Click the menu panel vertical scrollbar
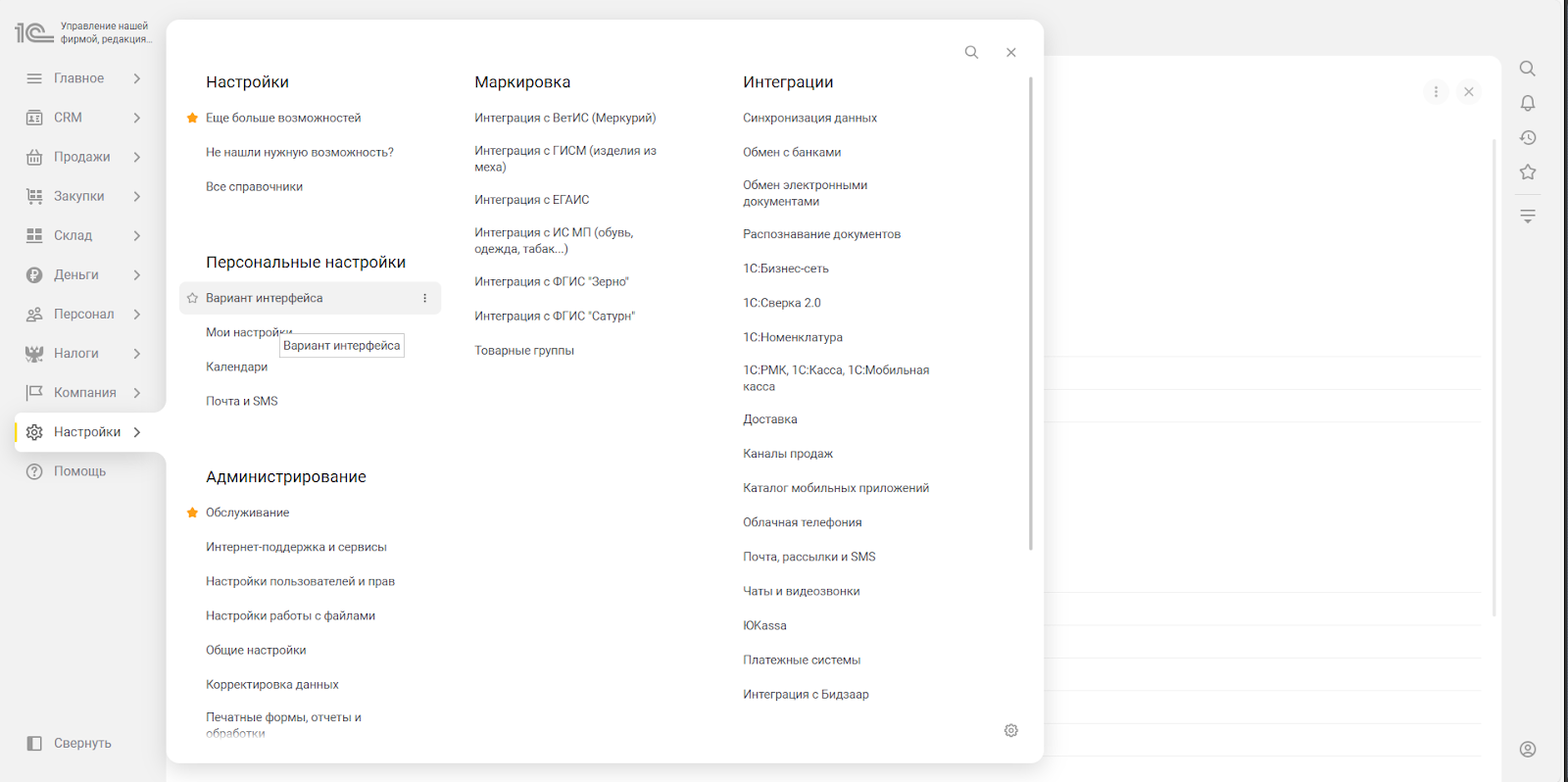The height and width of the screenshot is (782, 1568). [1030, 314]
